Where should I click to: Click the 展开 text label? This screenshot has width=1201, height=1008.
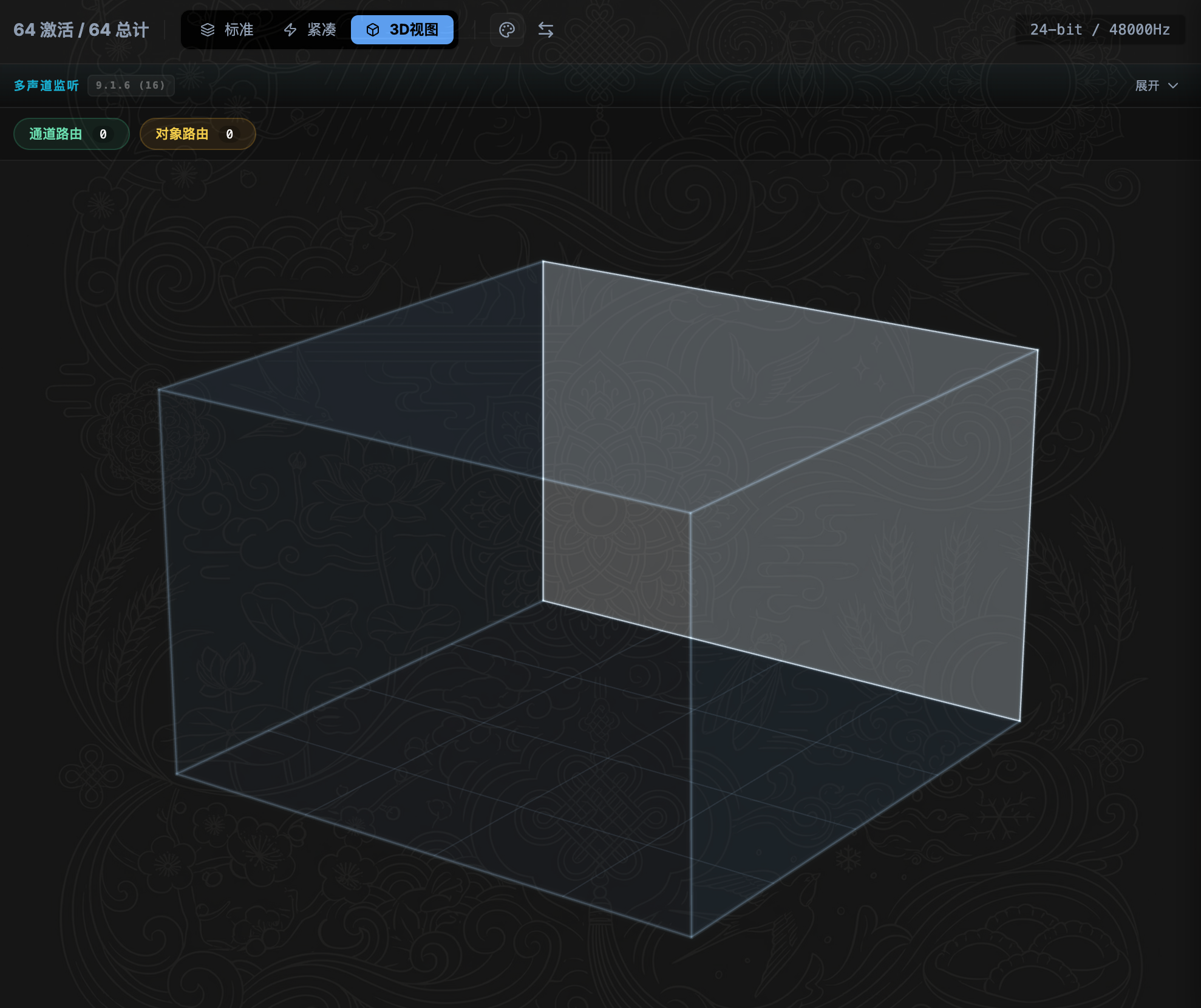pos(1147,86)
